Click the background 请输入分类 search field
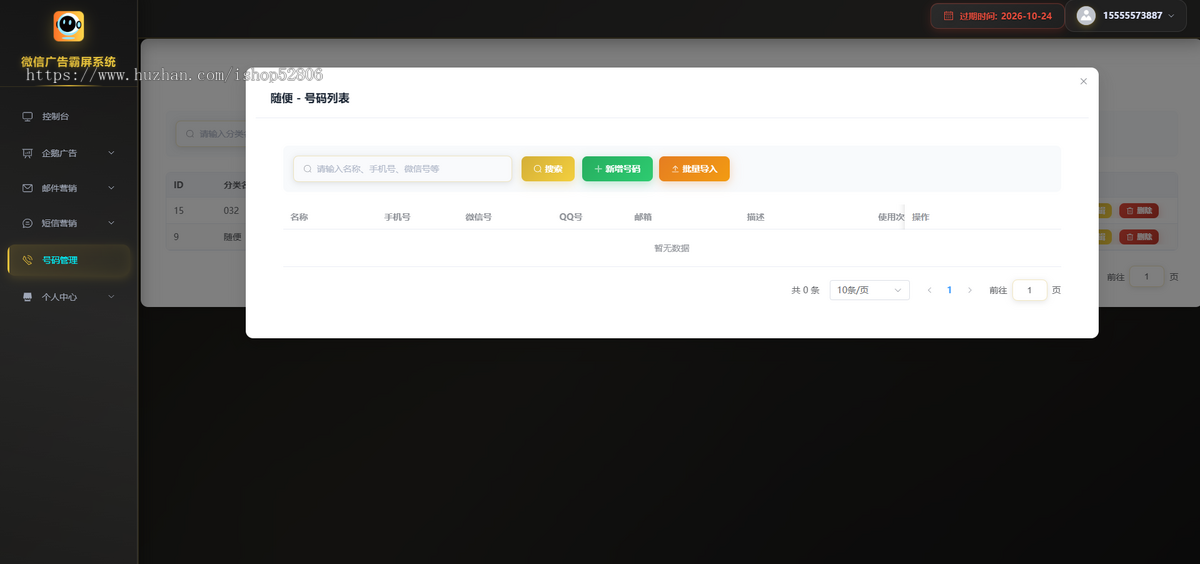The width and height of the screenshot is (1200, 564). (211, 133)
